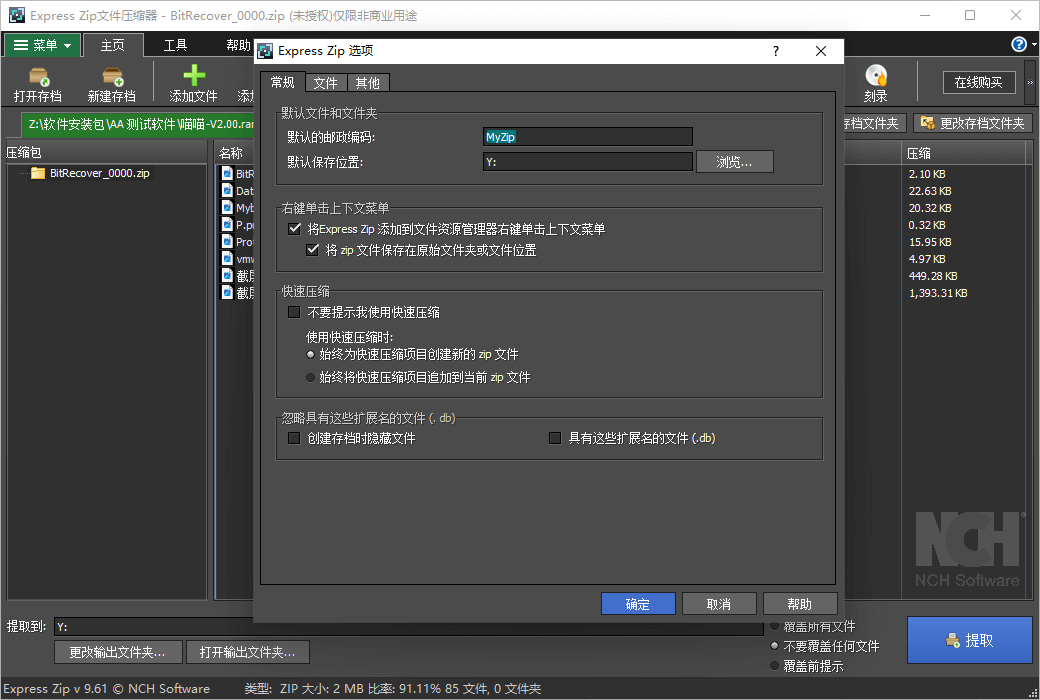The height and width of the screenshot is (700, 1040).
Task: Toggle 将Express Zip添加到文件资源管理器右键单击上下文菜单 checkbox
Action: point(294,229)
